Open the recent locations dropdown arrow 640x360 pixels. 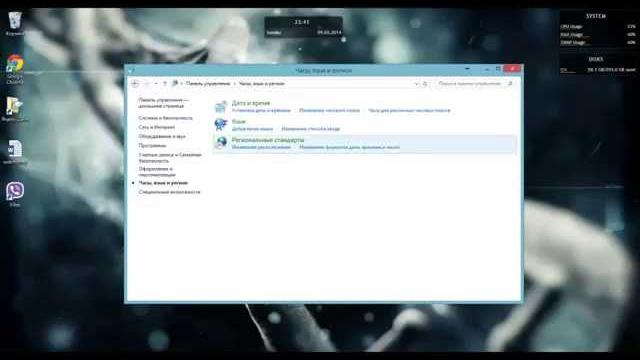[156, 84]
